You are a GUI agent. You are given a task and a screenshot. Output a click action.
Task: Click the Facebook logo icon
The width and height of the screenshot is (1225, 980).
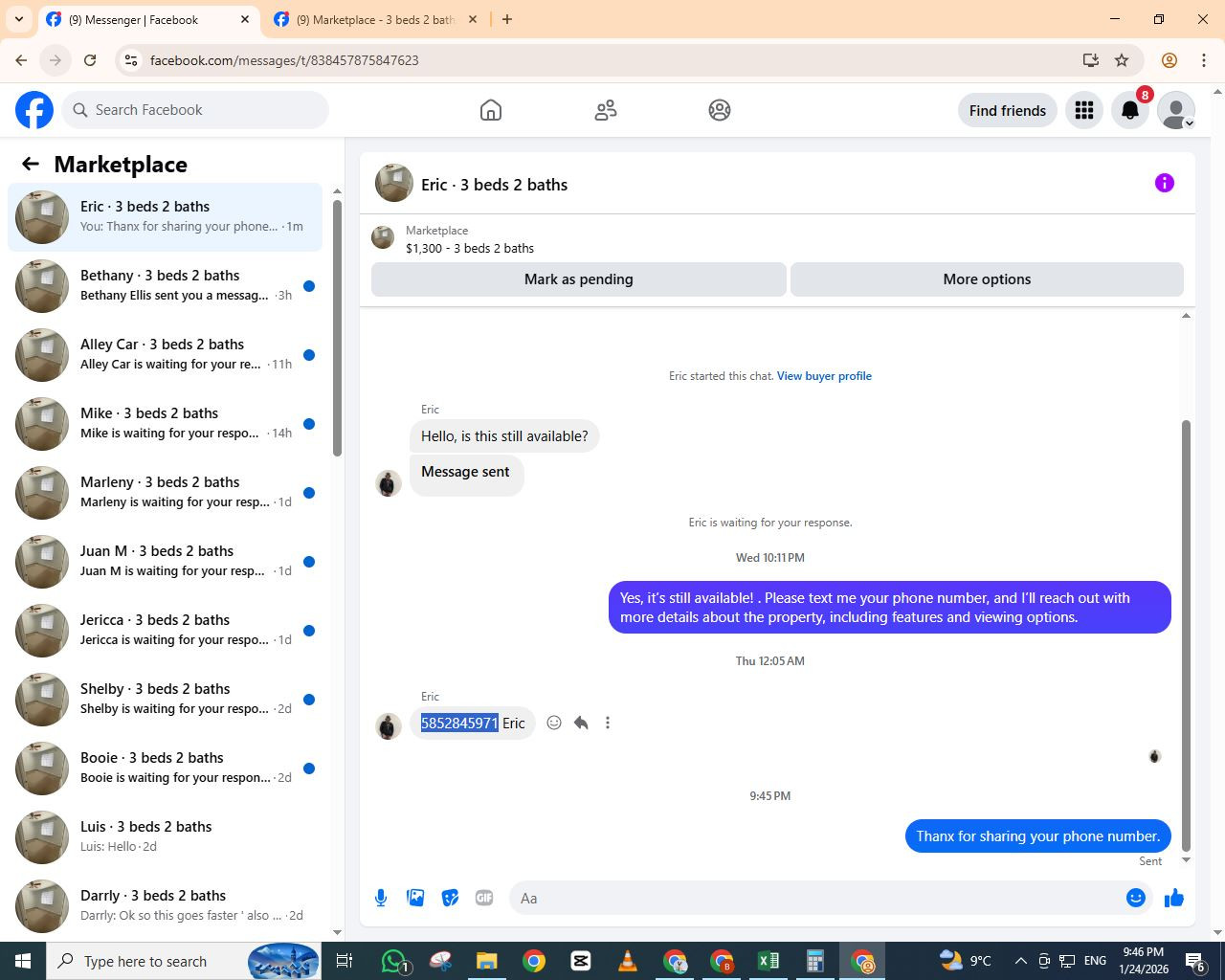coord(34,110)
